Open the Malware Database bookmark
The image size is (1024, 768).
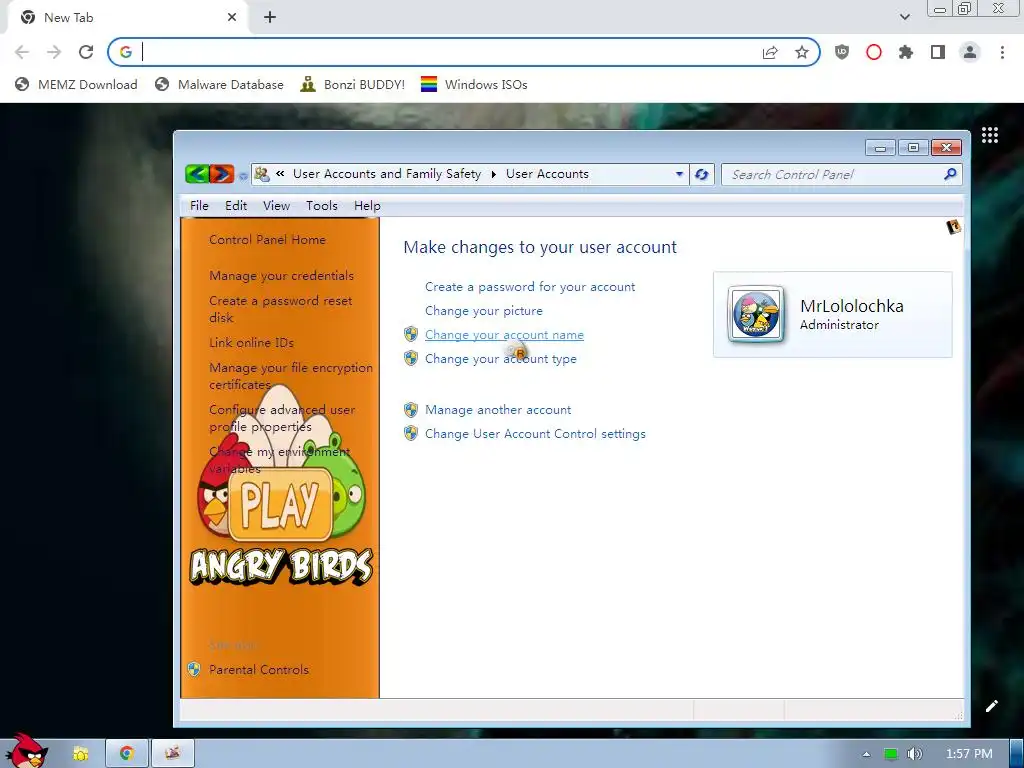tap(219, 84)
